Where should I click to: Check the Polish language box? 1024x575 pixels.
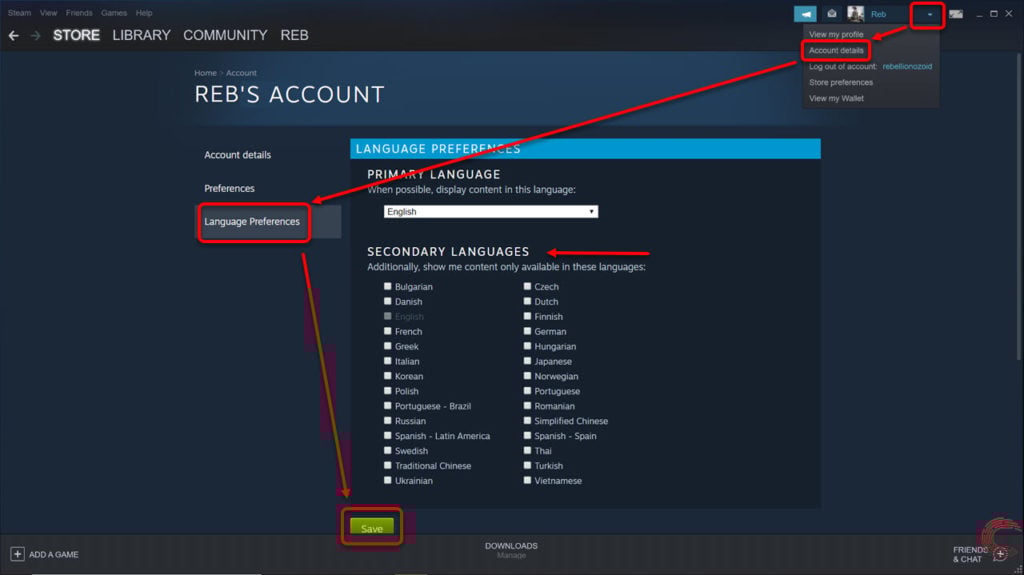coord(387,391)
